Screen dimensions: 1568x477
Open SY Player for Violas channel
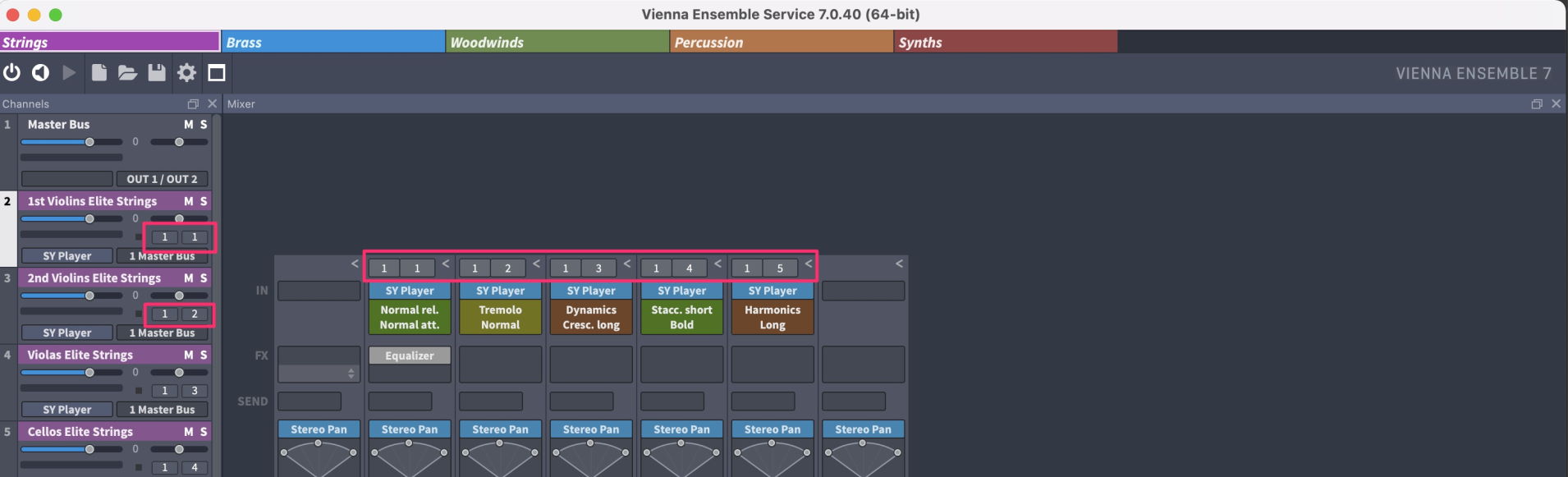pyautogui.click(x=67, y=410)
